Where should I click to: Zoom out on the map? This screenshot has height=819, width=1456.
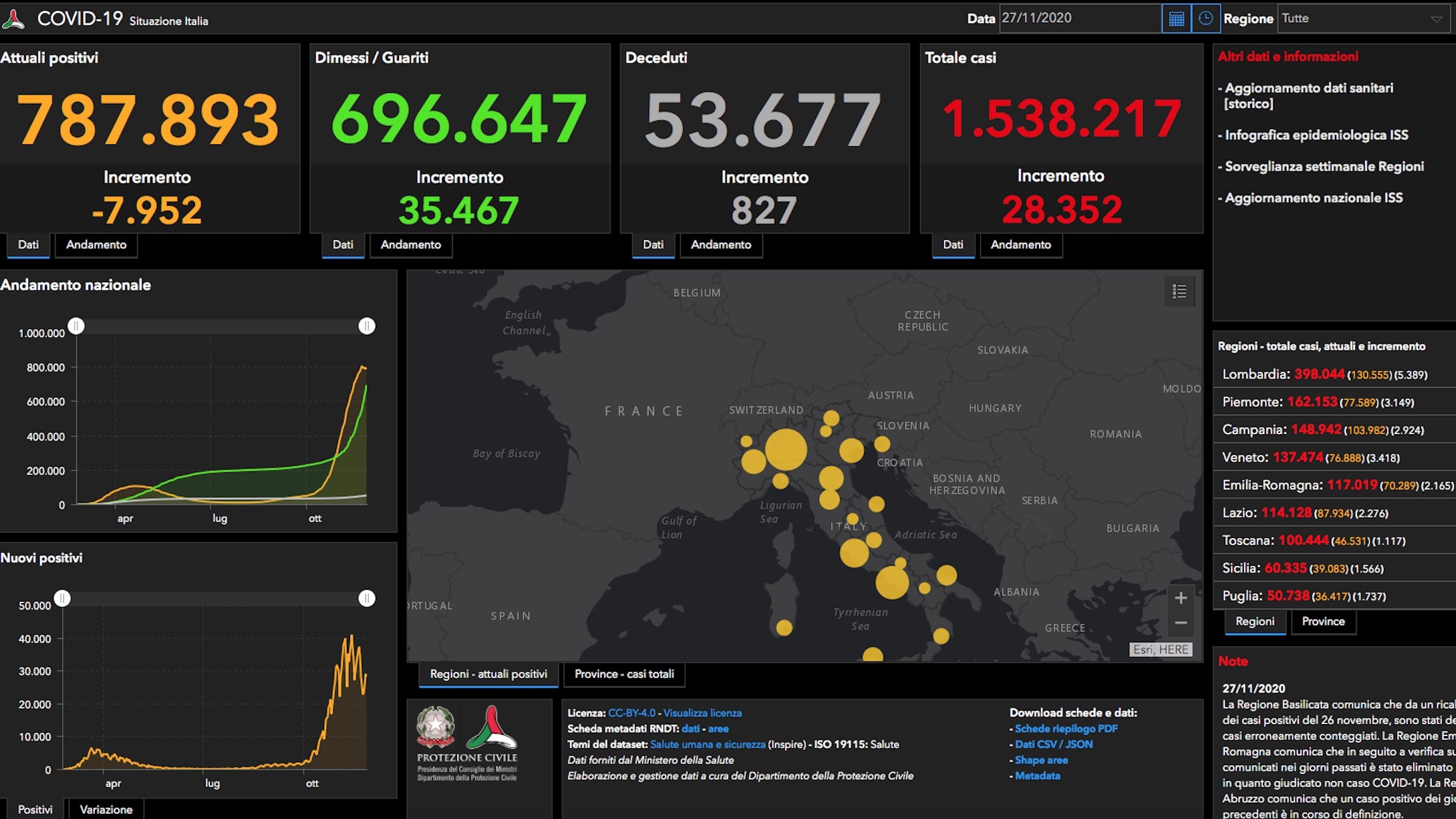point(1181,623)
